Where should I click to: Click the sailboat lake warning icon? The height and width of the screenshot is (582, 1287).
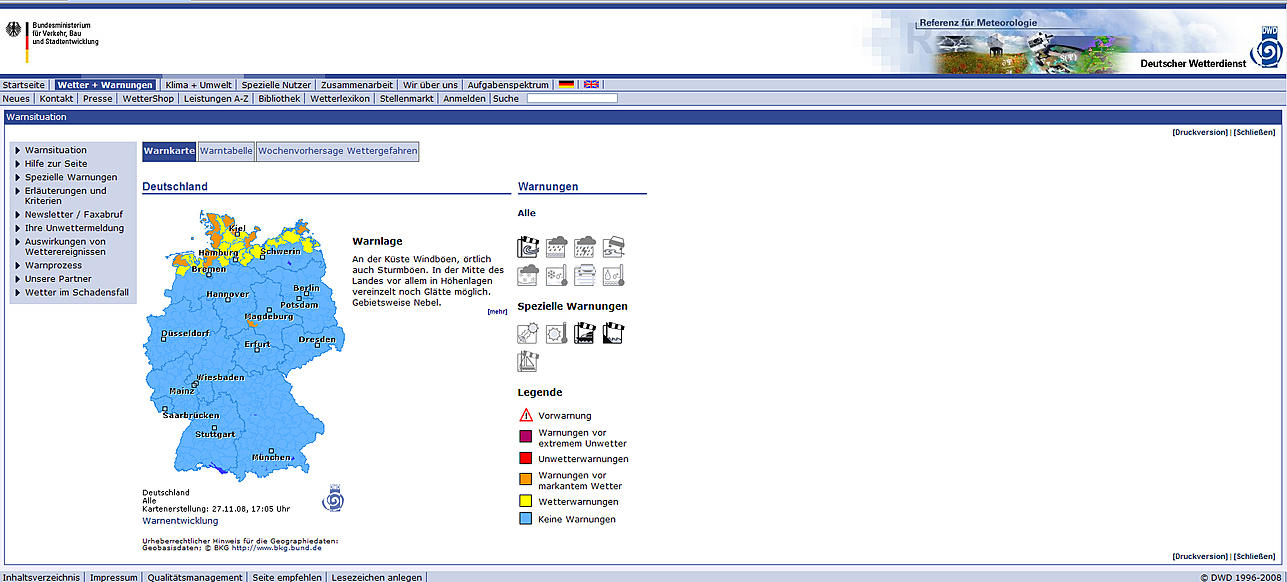pos(528,362)
